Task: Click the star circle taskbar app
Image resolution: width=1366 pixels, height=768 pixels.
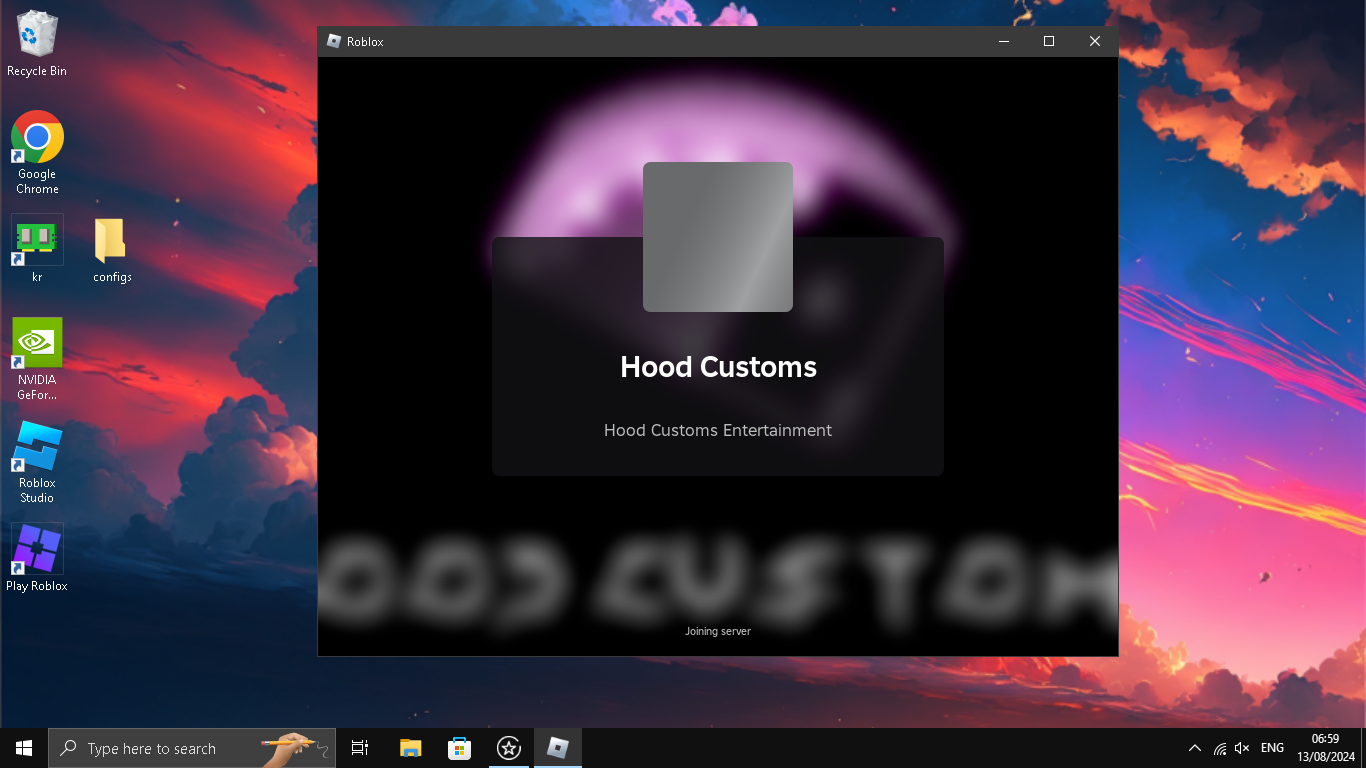Action: pos(509,748)
